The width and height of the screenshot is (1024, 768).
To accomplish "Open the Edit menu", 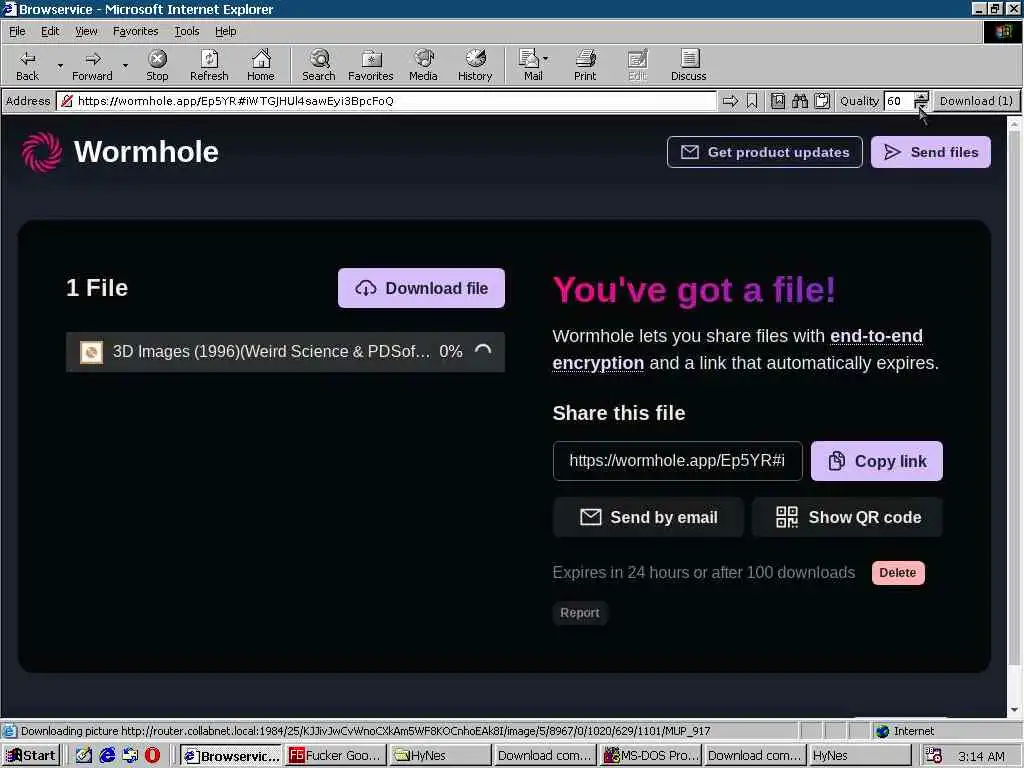I will 50,31.
